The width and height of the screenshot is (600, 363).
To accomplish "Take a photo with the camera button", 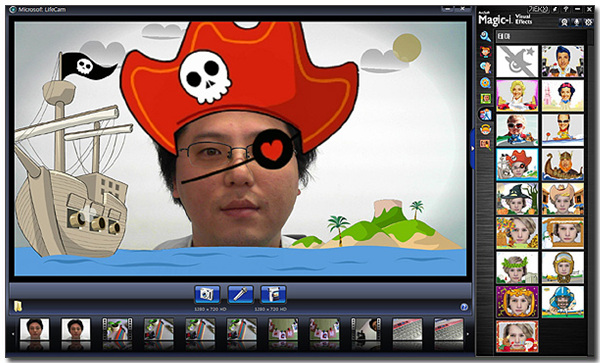I will tap(207, 295).
